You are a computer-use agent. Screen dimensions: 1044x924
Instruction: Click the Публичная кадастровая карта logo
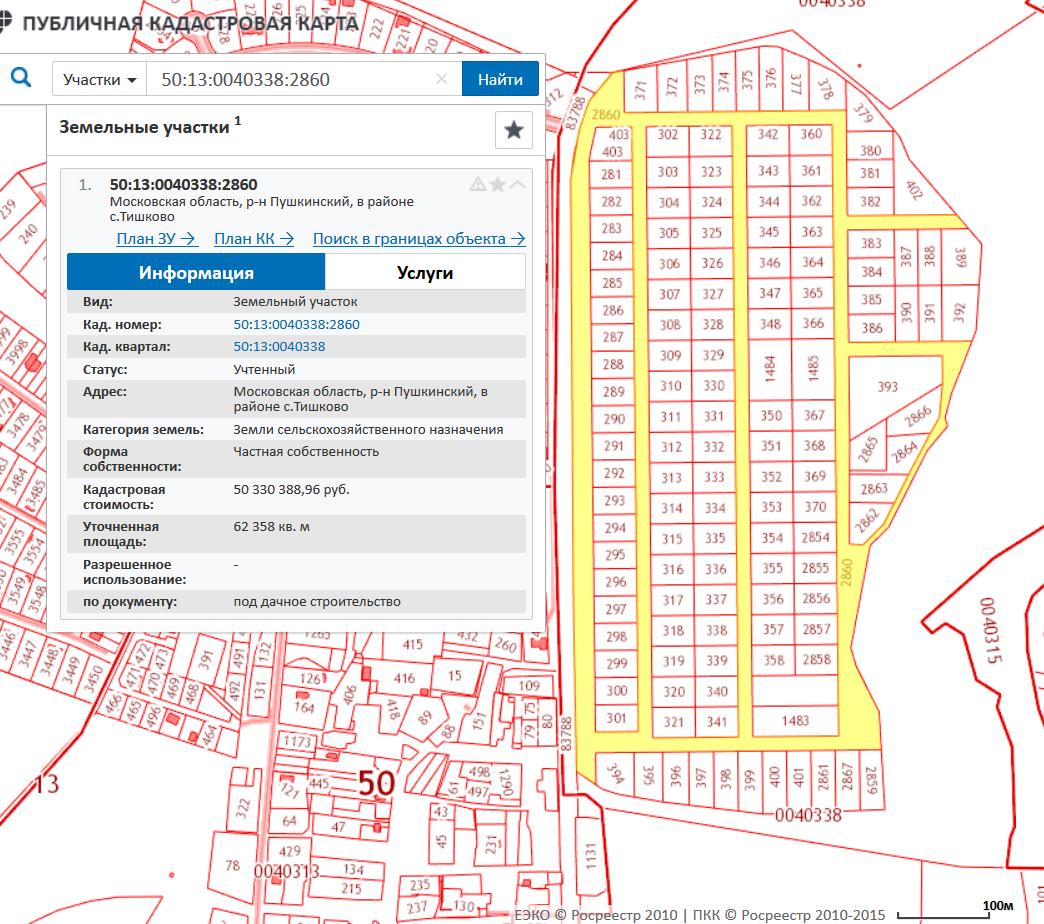180,22
